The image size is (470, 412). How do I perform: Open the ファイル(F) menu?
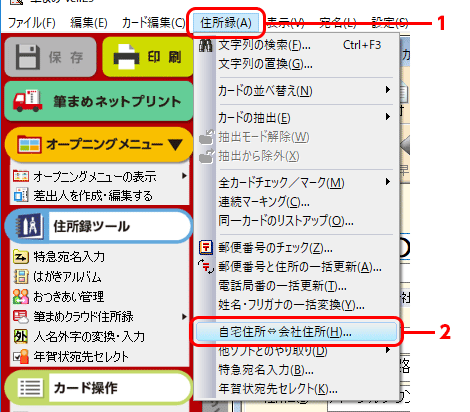click(x=32, y=23)
